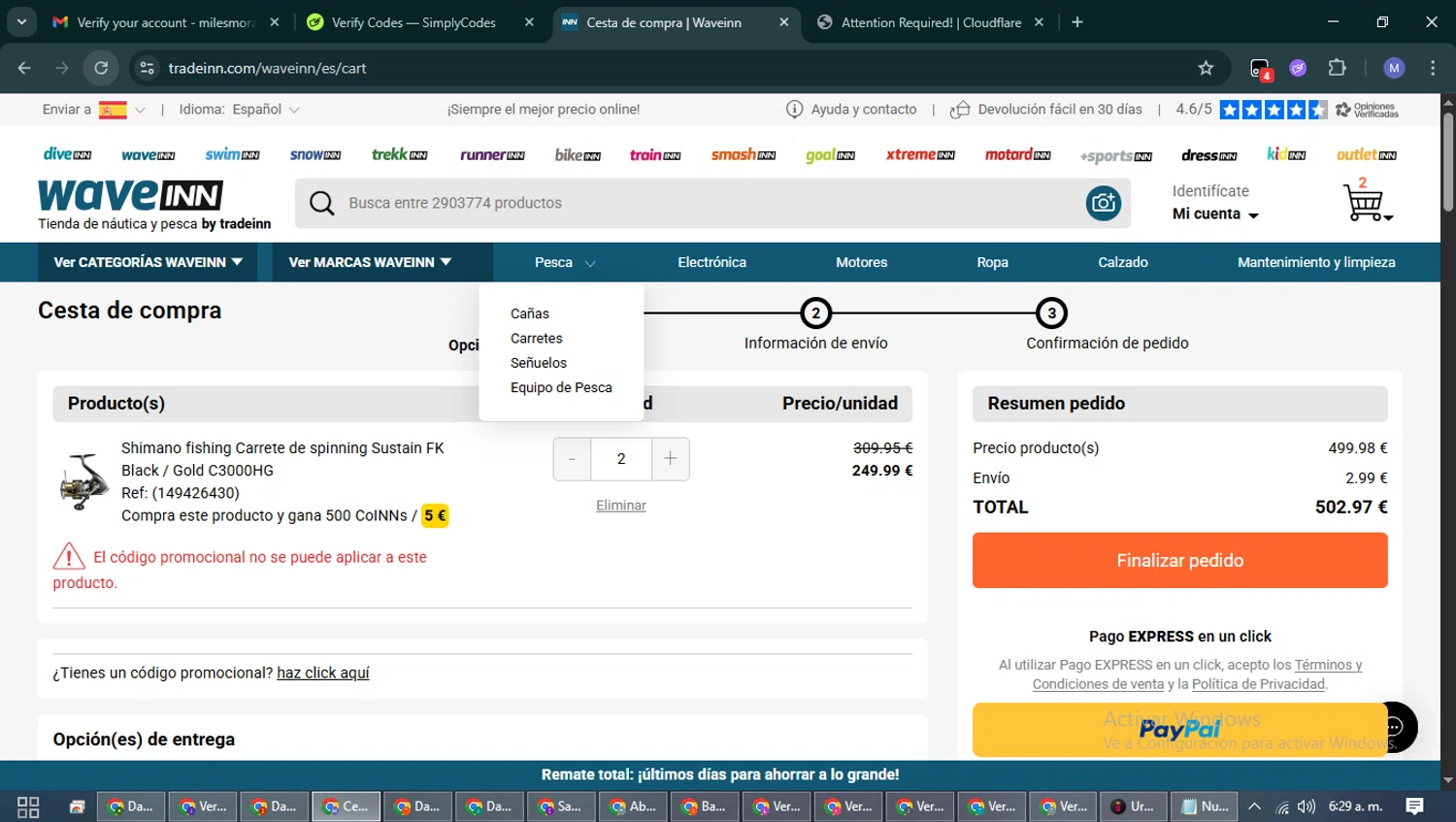
Task: Click the Spain flag icon
Action: 113,110
